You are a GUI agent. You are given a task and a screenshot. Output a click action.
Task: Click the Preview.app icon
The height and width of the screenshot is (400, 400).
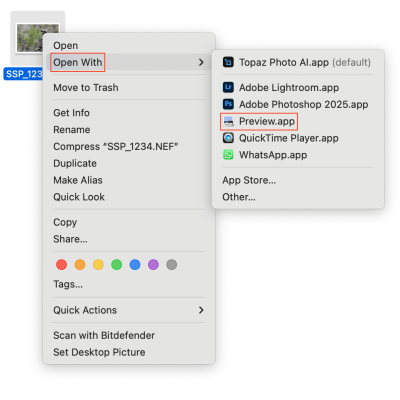pos(228,121)
